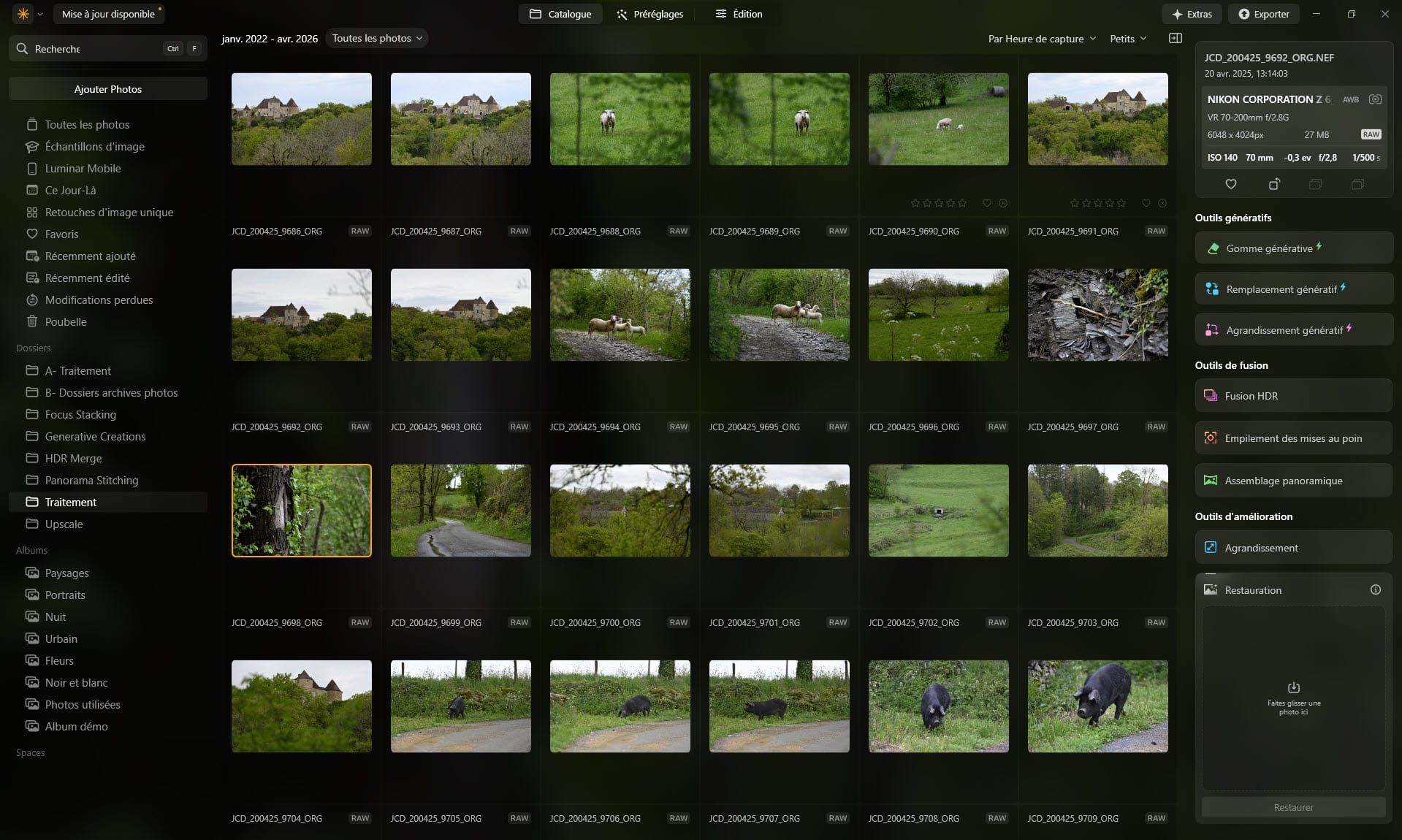Screen dimensions: 1402x840
Task: Mark JCD_200425_9692 as favorite with the heart
Action: tap(1230, 184)
